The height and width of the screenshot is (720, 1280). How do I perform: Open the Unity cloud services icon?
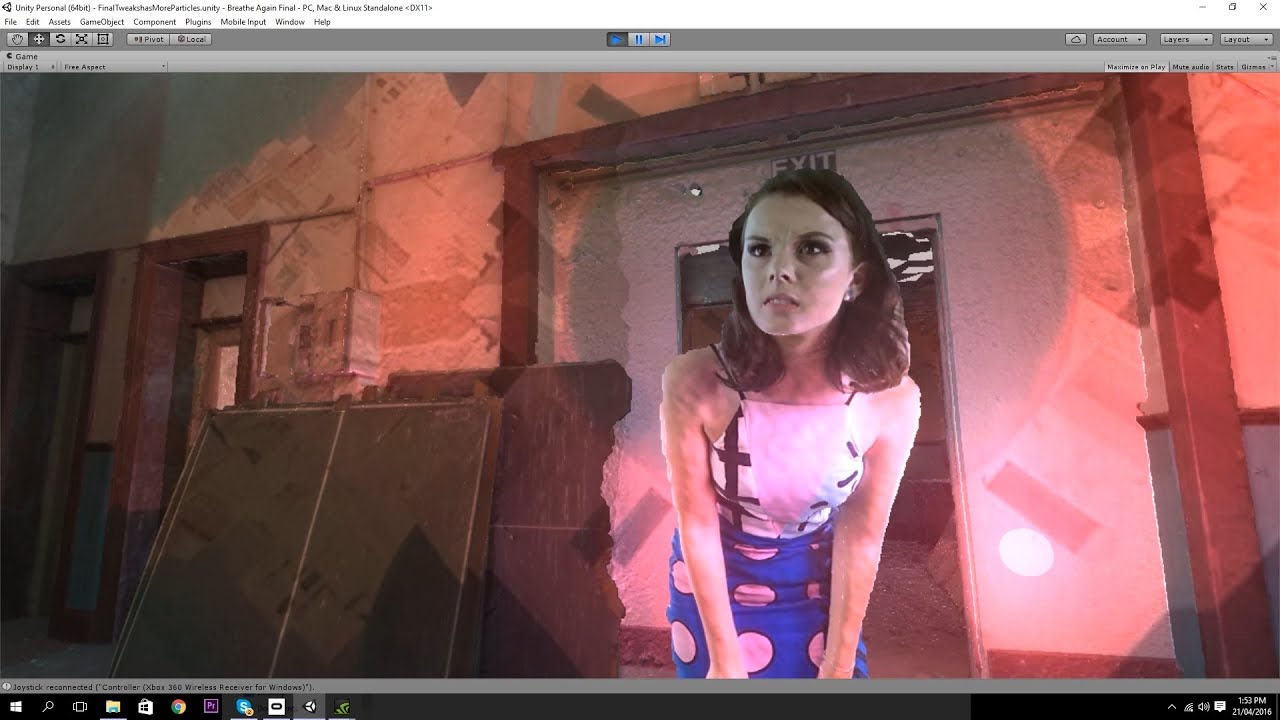click(x=1076, y=39)
